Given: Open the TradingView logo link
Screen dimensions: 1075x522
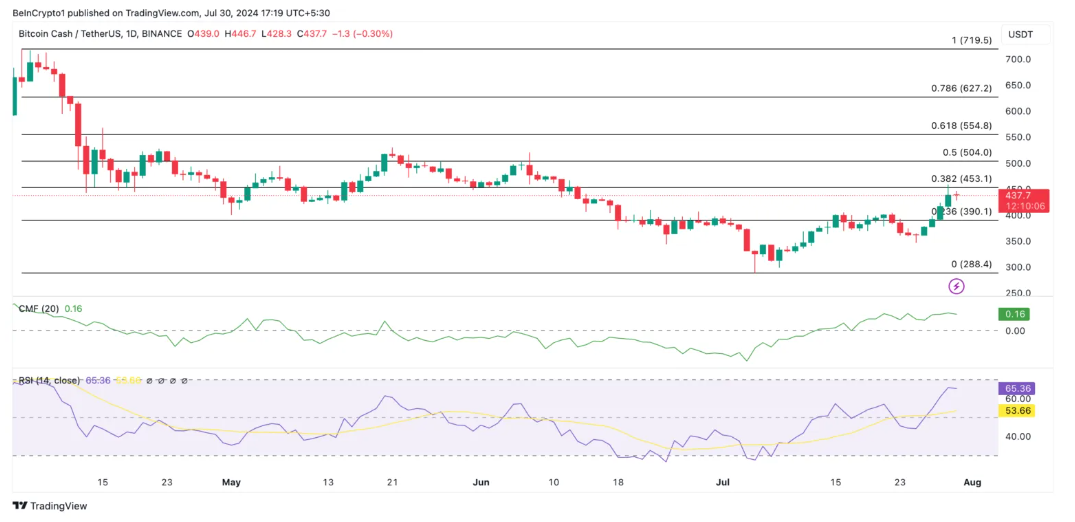Looking at the screenshot, I should click(50, 506).
